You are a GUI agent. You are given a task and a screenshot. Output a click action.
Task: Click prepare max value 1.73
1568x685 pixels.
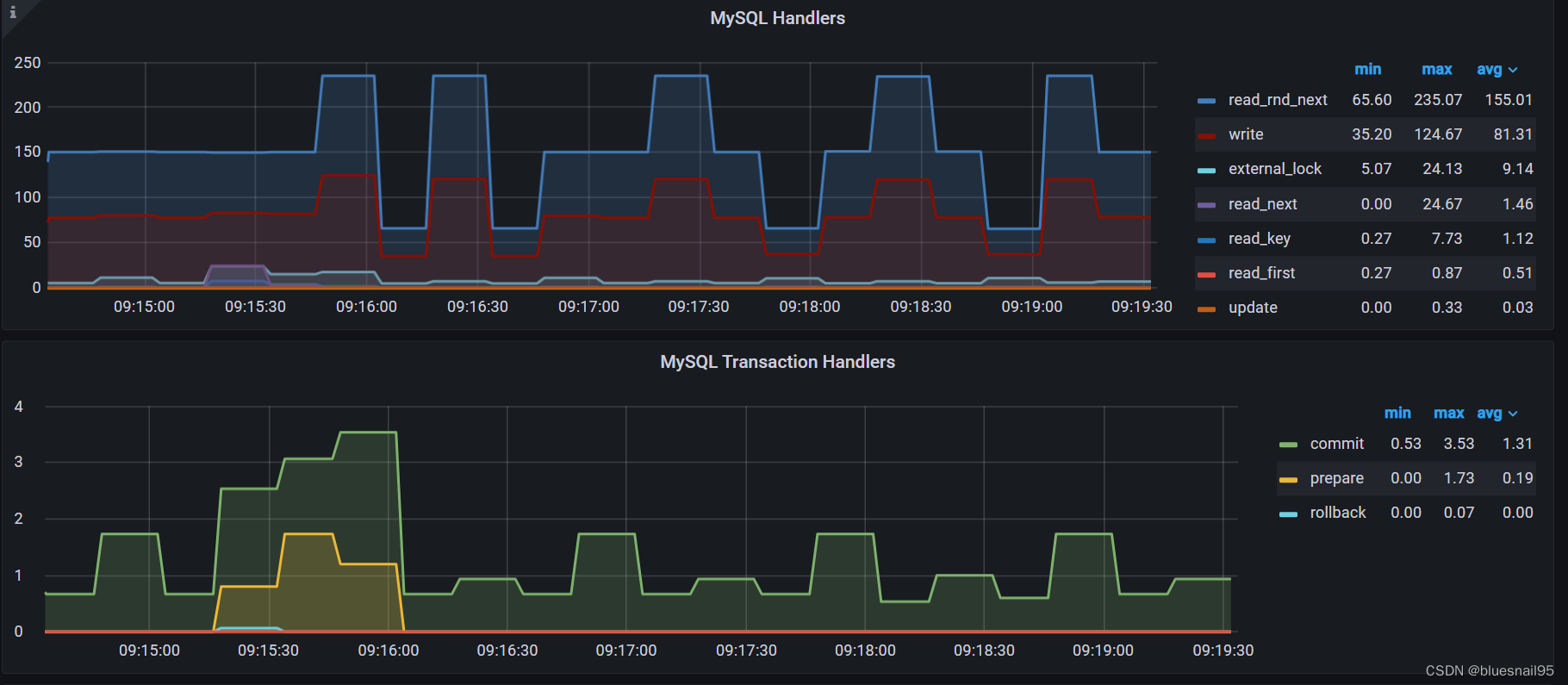(x=1459, y=478)
